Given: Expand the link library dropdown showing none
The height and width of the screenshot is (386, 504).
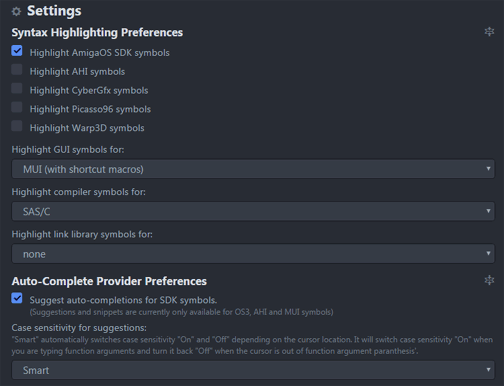Looking at the screenshot, I should [253, 254].
